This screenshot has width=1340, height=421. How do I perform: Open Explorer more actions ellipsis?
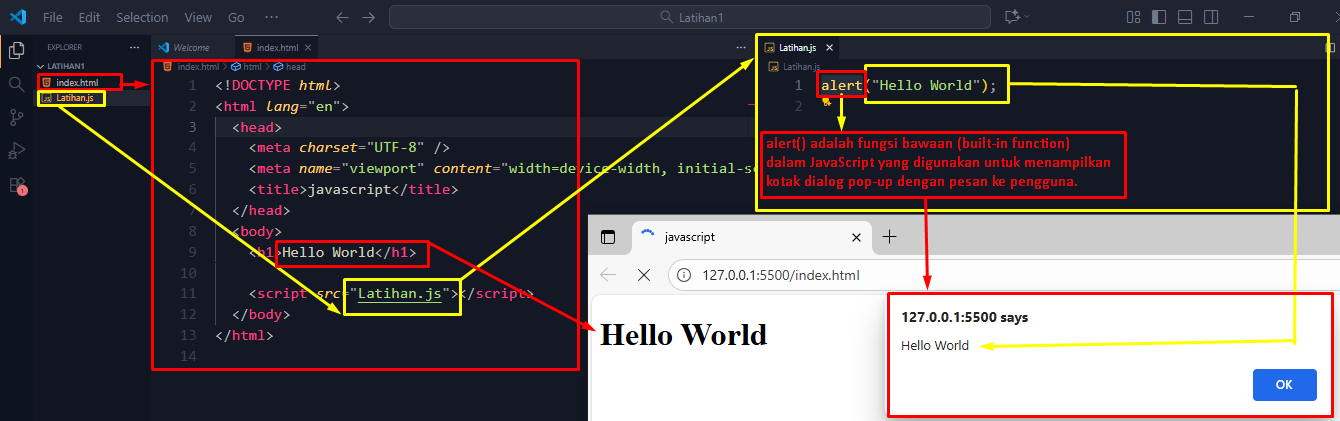135,47
